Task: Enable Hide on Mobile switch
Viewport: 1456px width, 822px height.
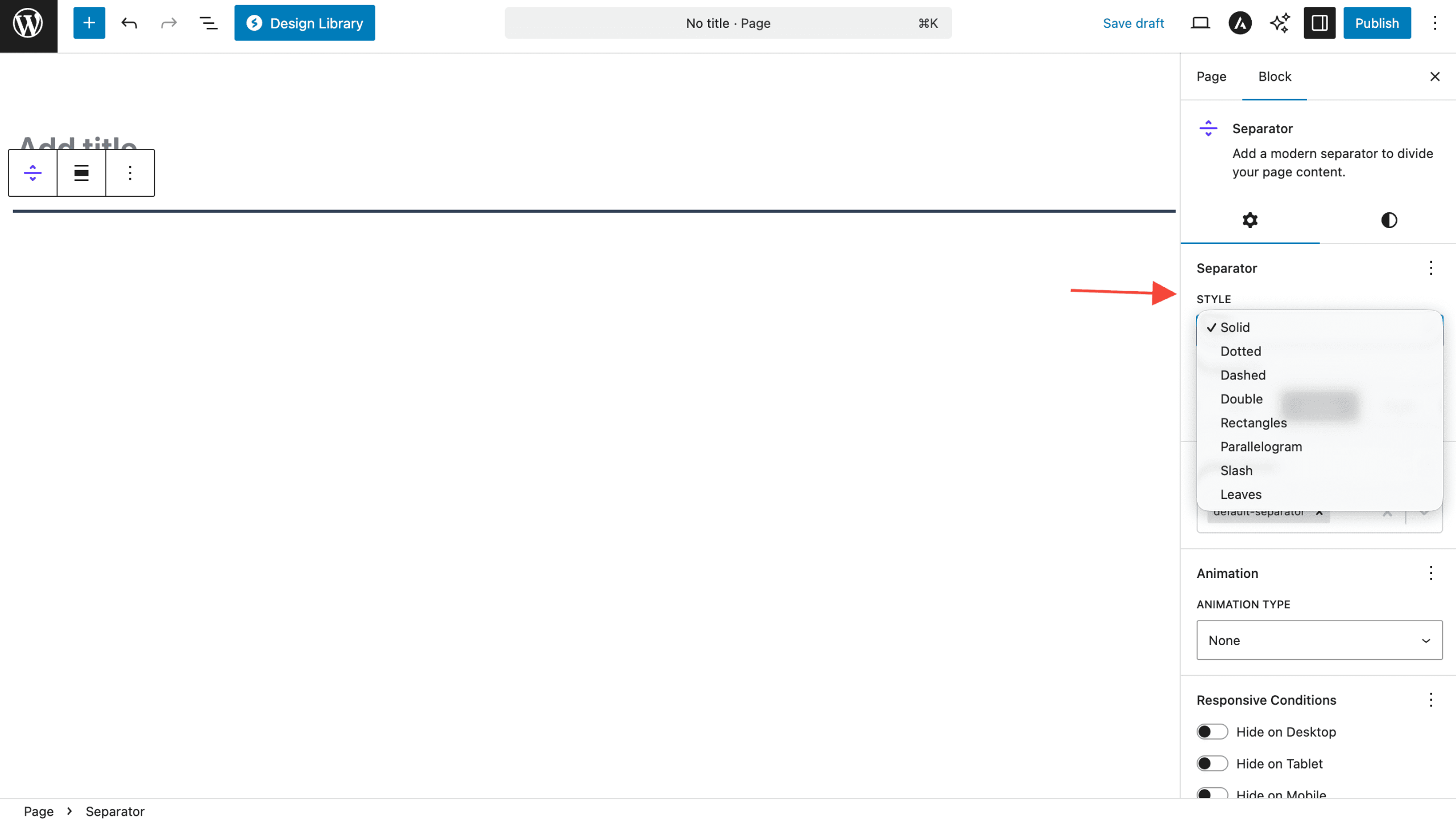Action: (x=1212, y=793)
